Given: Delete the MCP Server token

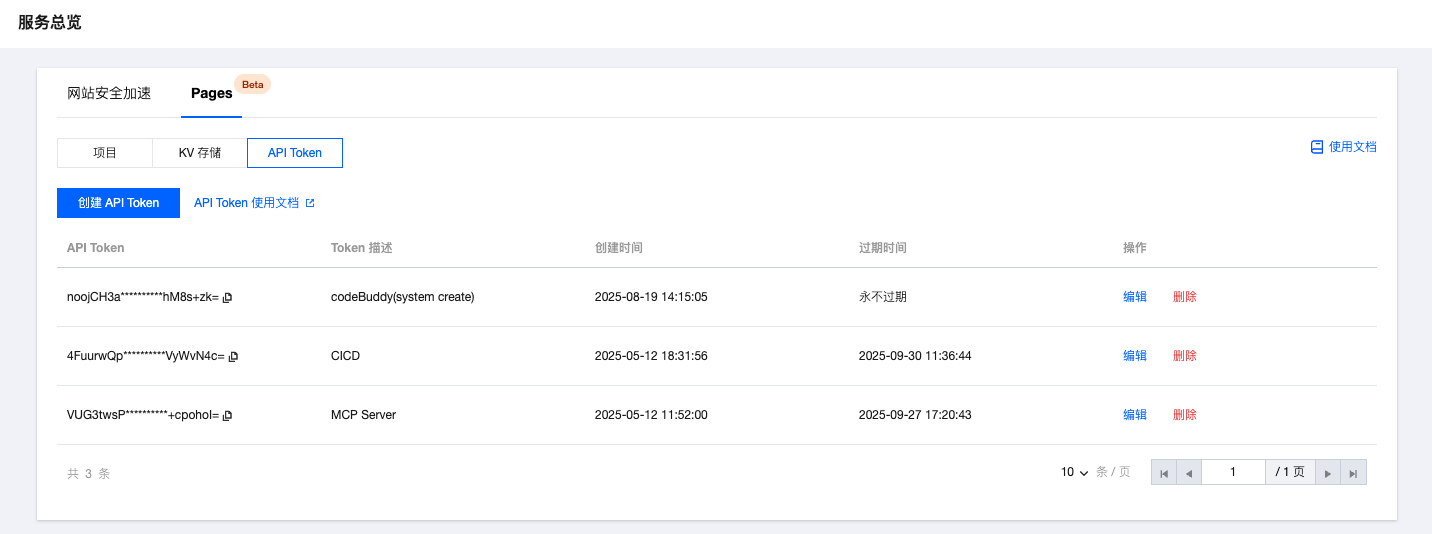Looking at the screenshot, I should click(1185, 415).
